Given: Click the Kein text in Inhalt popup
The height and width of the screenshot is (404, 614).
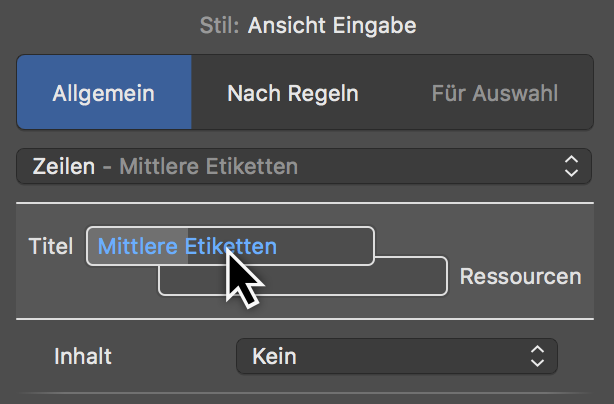Looking at the screenshot, I should pos(274,356).
